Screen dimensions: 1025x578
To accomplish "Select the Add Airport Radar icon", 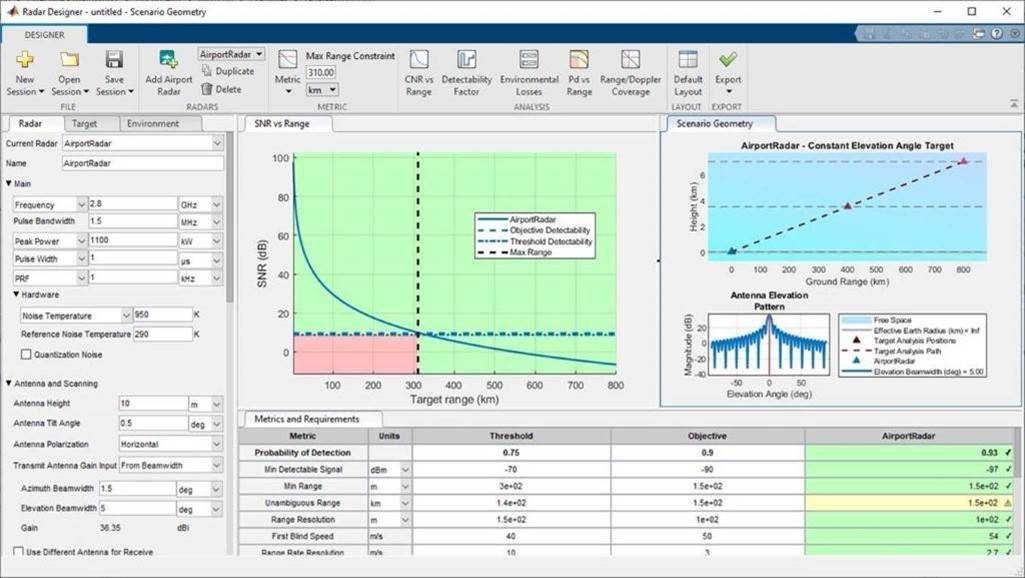I will point(168,70).
